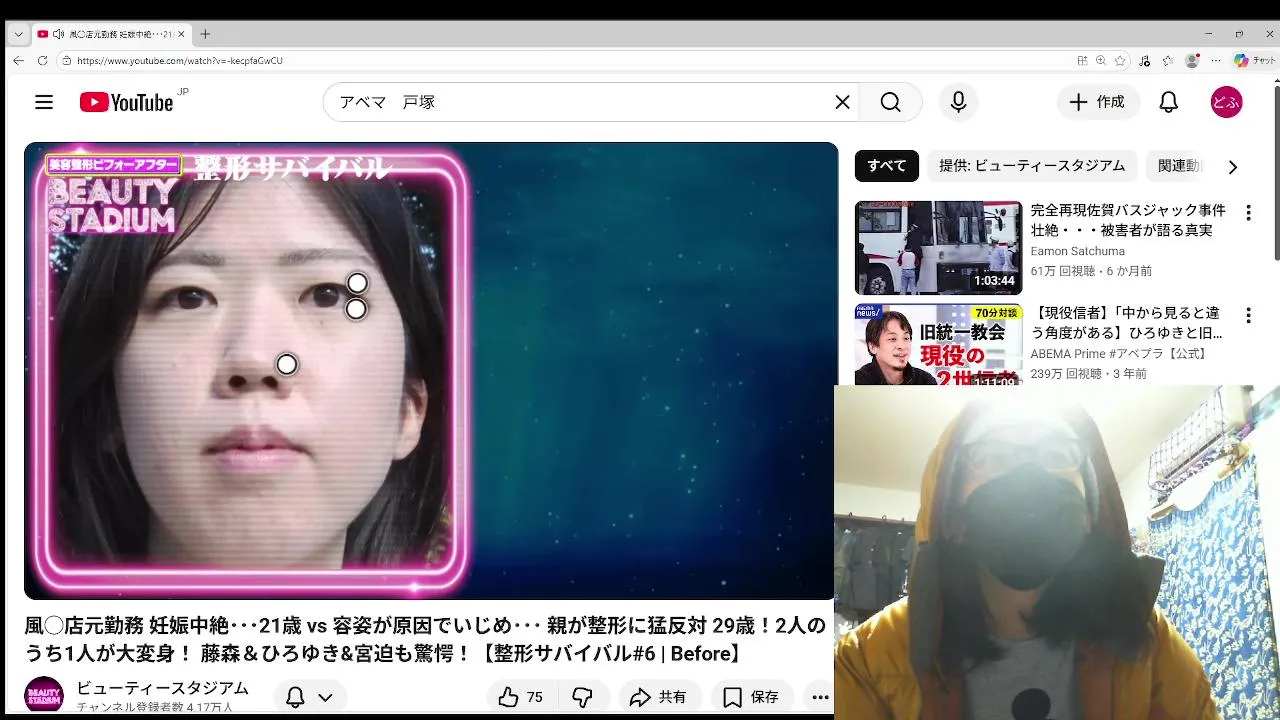The image size is (1280, 720).
Task: Reload the page with refresh icon
Action: coord(42,60)
